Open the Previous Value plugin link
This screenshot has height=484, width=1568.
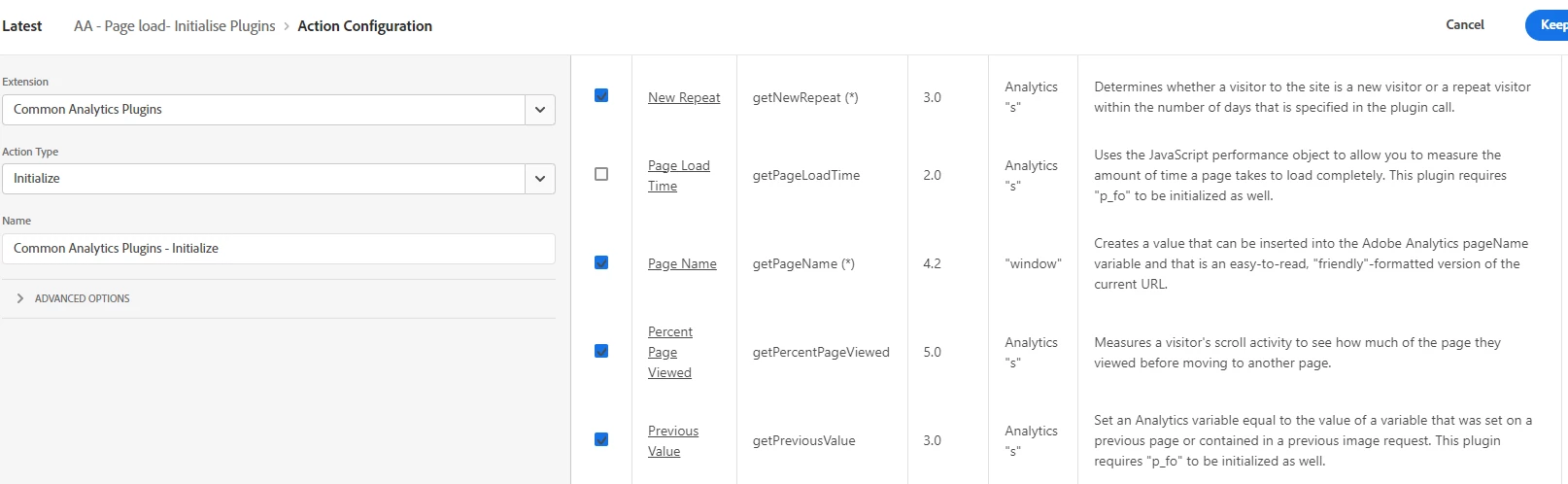pyautogui.click(x=673, y=440)
